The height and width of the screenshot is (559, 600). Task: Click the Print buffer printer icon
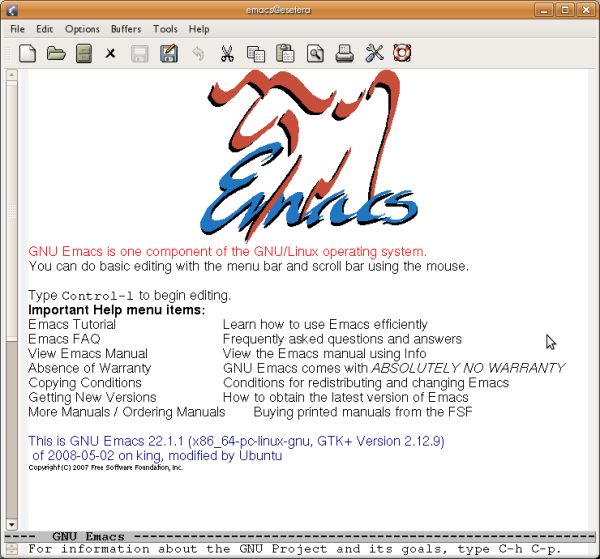click(x=344, y=53)
